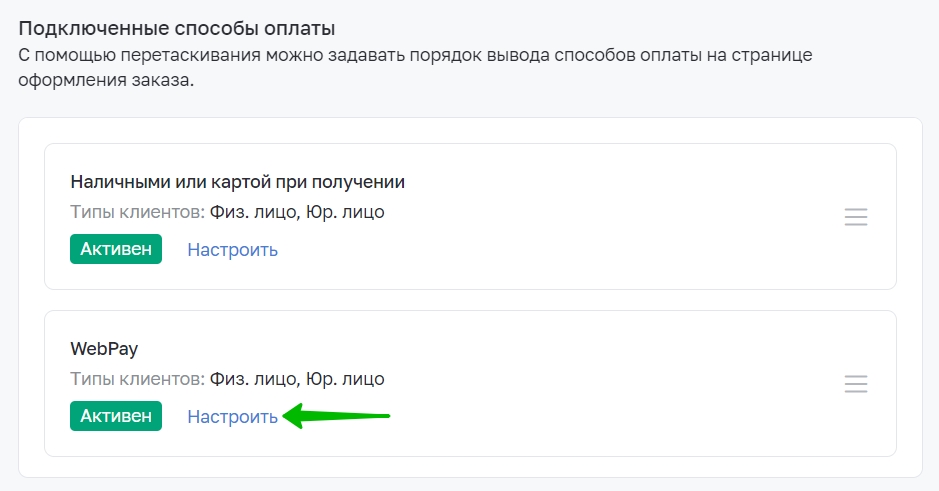Select the title Наличными или картой при получении
The width and height of the screenshot is (939, 491).
[x=238, y=182]
